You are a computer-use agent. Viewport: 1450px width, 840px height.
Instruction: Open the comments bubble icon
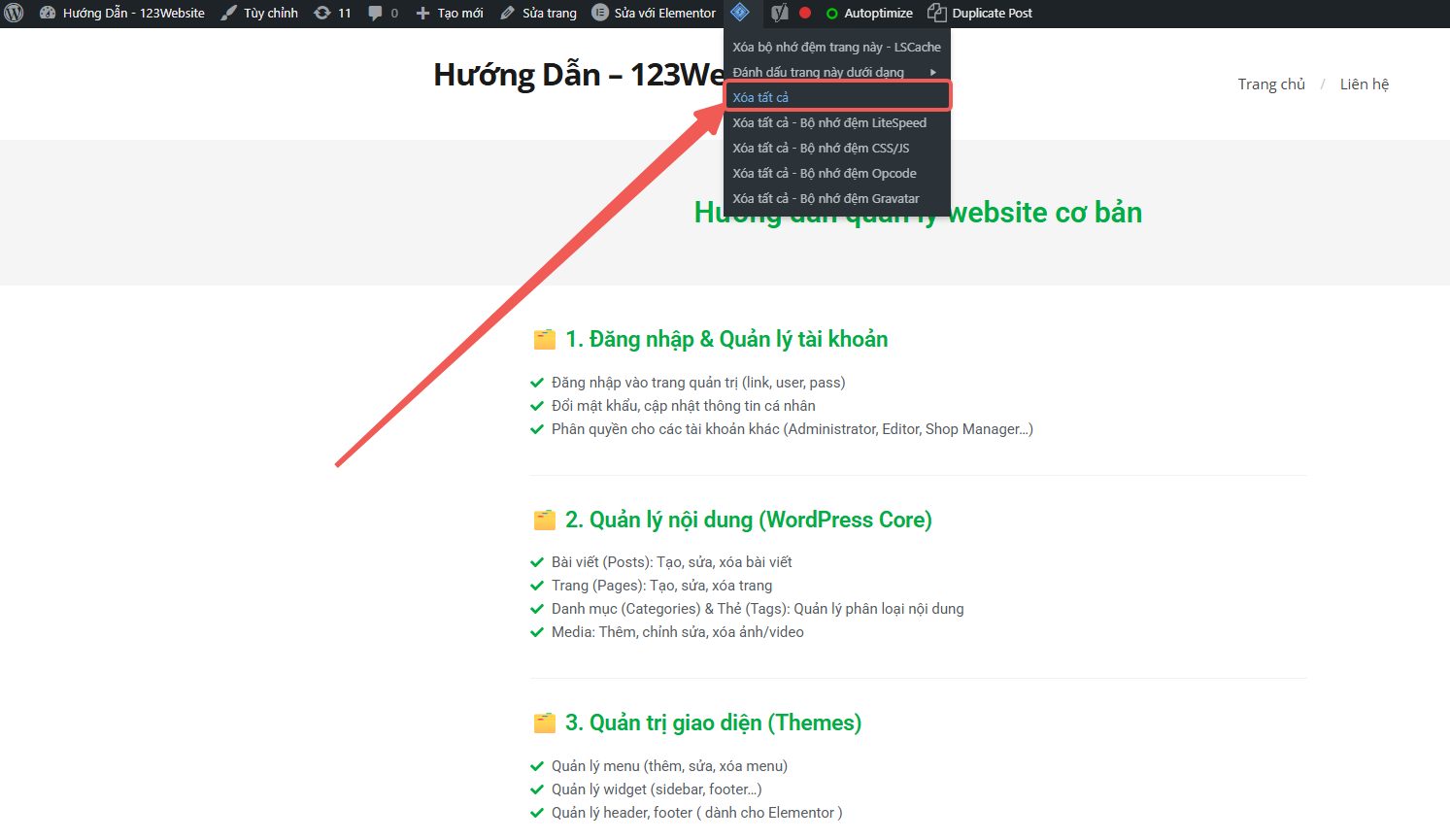click(x=383, y=14)
